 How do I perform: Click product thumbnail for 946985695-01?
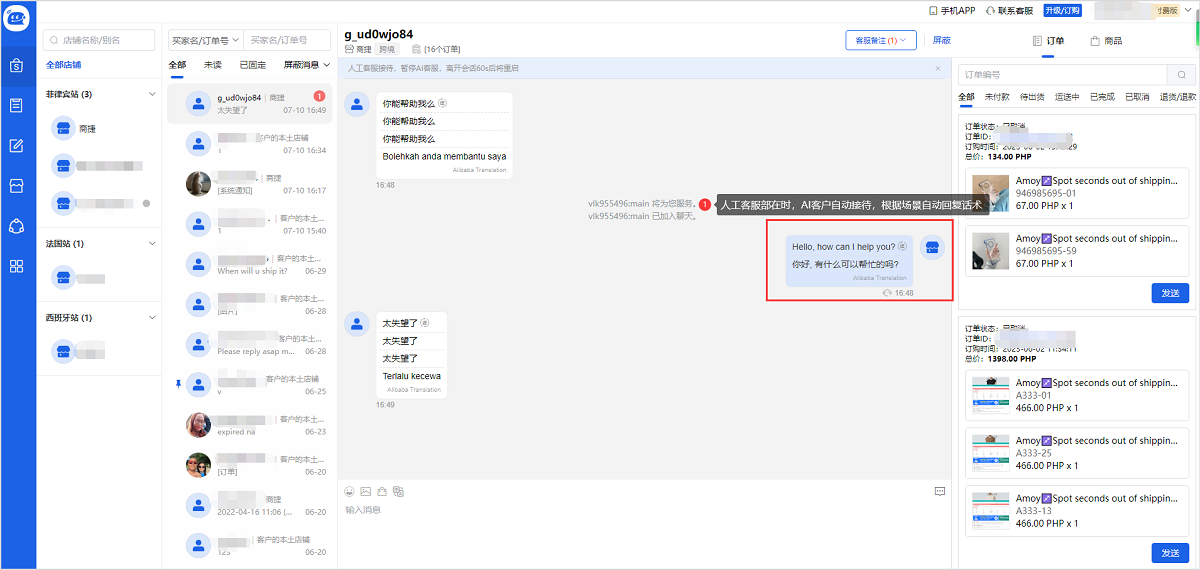[x=992, y=193]
